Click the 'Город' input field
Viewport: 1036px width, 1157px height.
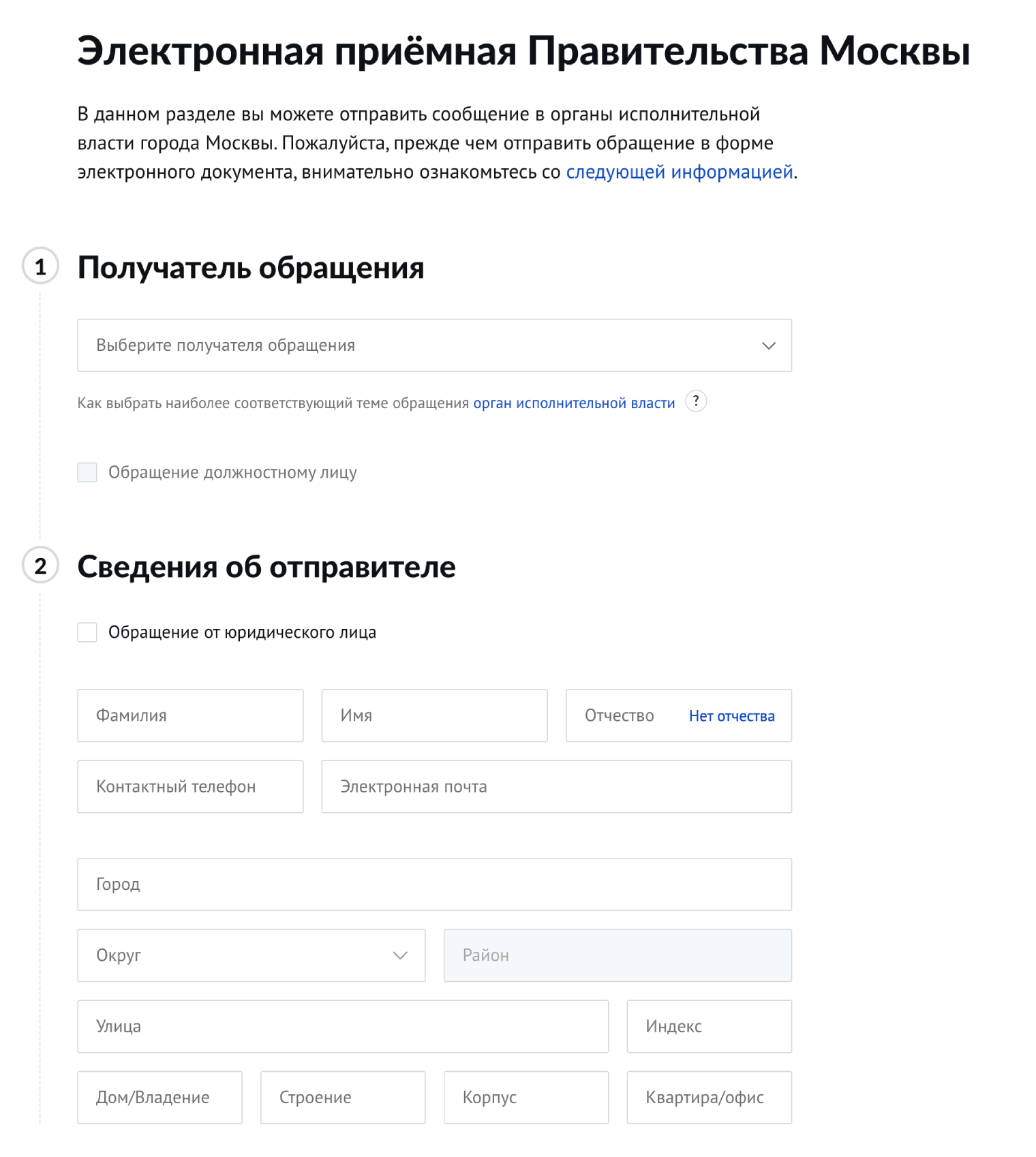pos(434,884)
